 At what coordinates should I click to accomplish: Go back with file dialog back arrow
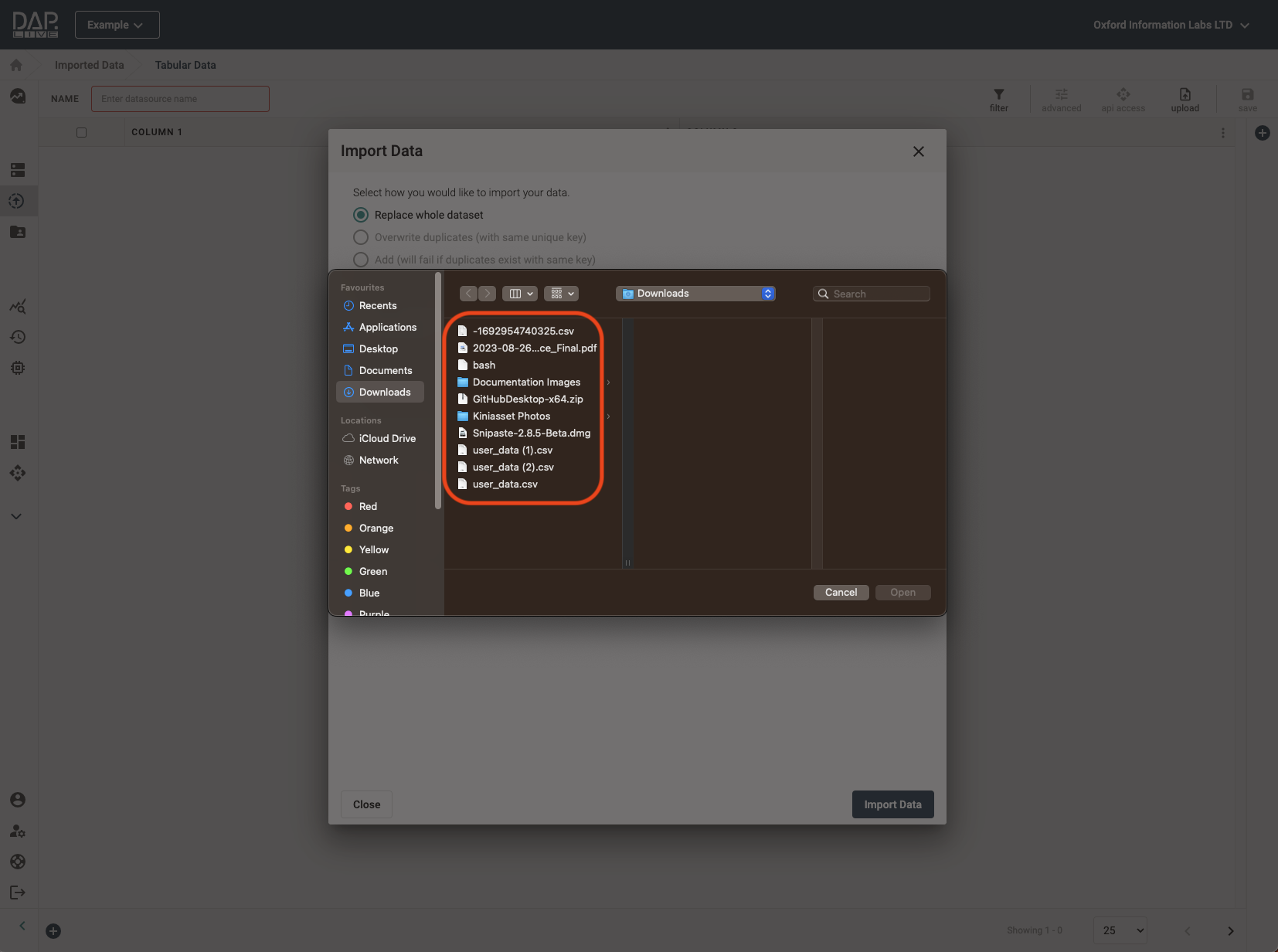468,294
